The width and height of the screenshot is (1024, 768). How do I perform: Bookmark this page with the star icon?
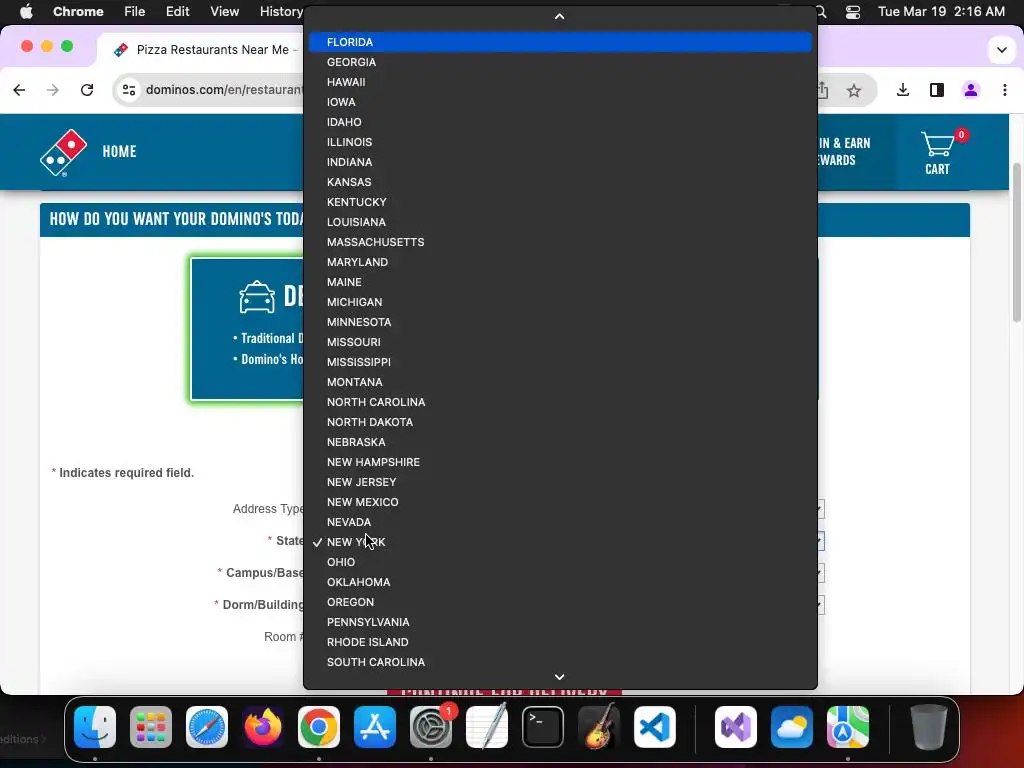pyautogui.click(x=854, y=91)
